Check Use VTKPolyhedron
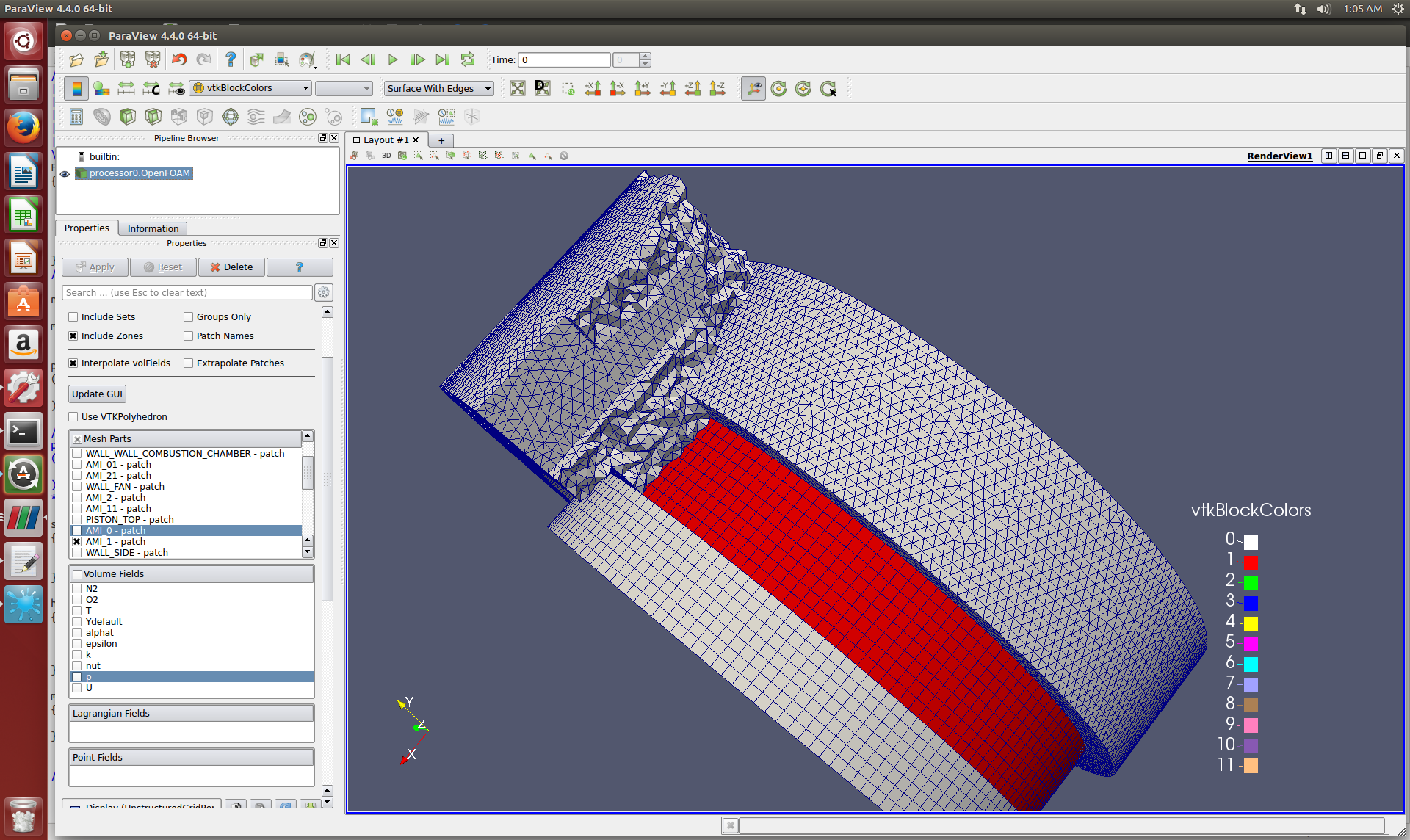 (73, 417)
